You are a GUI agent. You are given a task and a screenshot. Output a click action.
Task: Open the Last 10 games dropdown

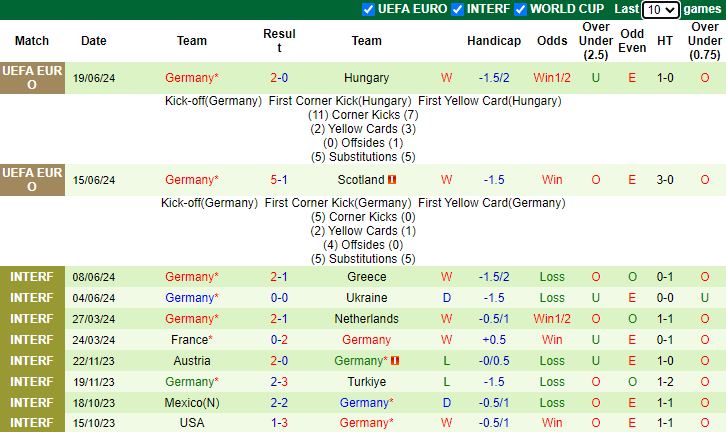pyautogui.click(x=660, y=10)
